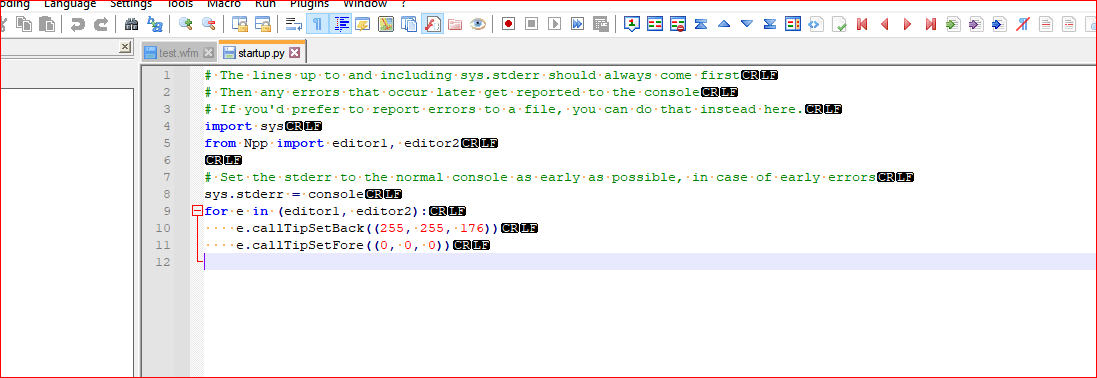This screenshot has height=378, width=1097.
Task: Click the purple arrow document icon
Action: click(976, 24)
